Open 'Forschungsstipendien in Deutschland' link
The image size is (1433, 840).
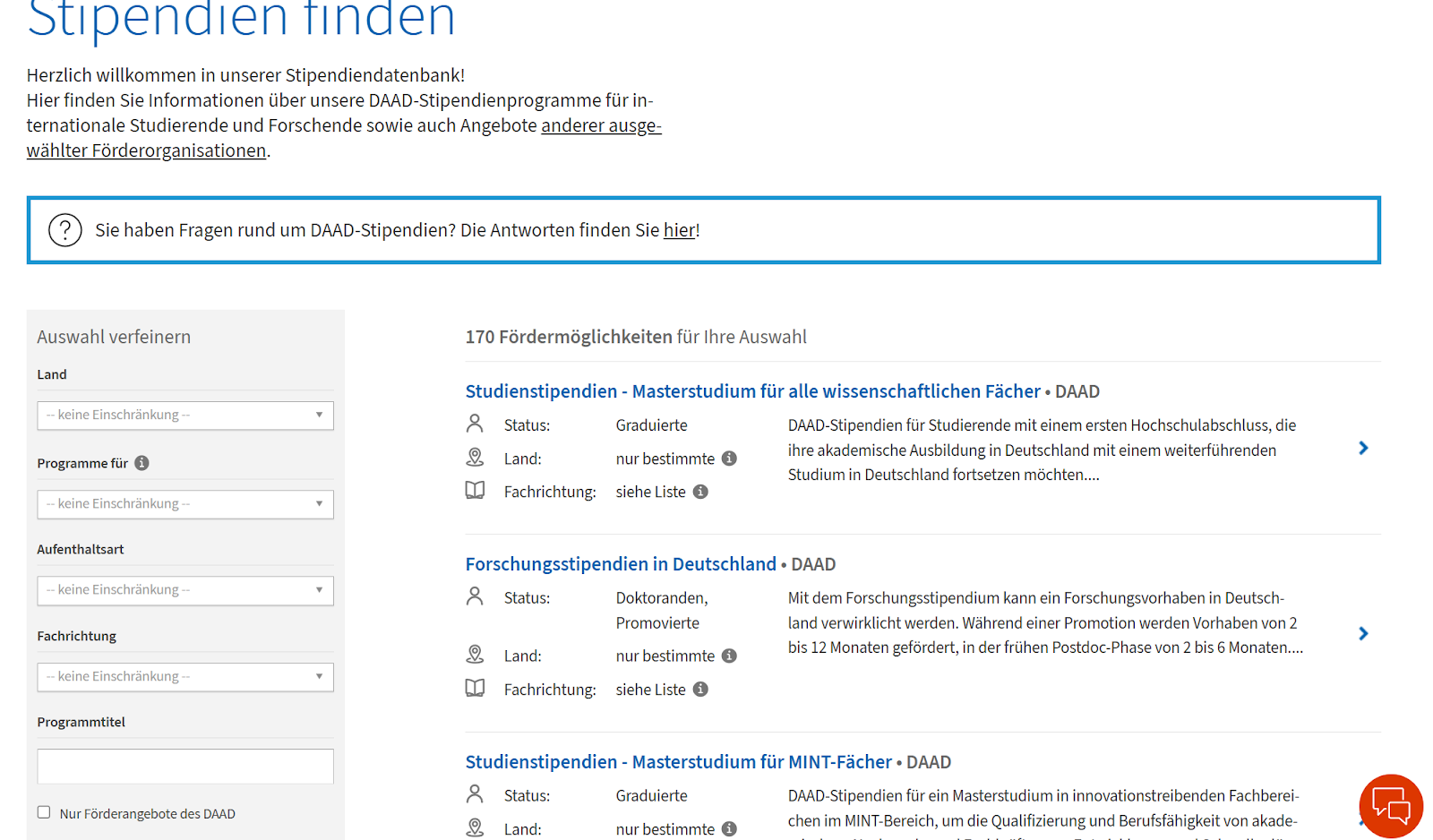[x=621, y=564]
